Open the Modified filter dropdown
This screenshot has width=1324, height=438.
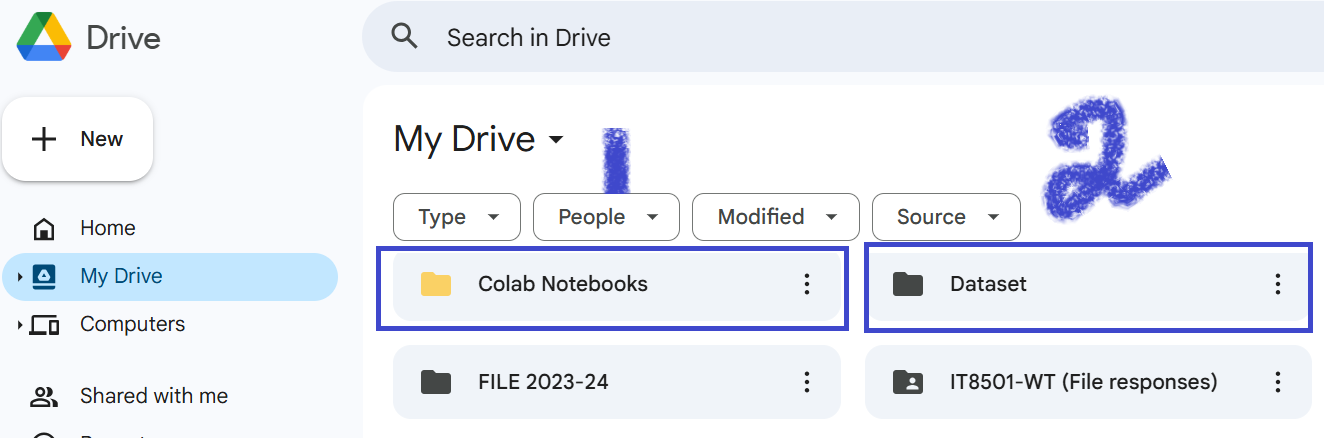pyautogui.click(x=776, y=217)
